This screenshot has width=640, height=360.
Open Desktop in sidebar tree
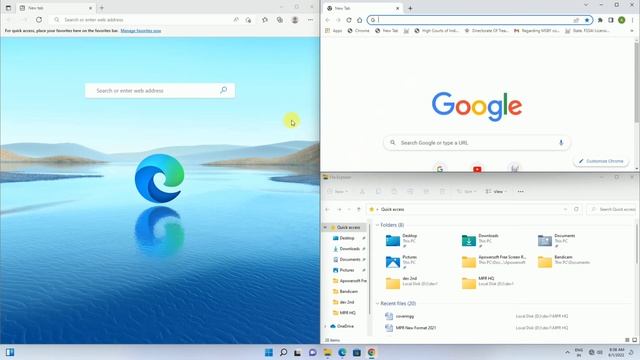347,238
